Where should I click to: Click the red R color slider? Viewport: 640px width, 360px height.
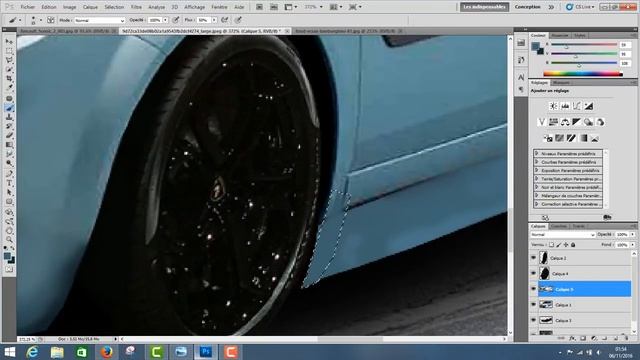584,44
